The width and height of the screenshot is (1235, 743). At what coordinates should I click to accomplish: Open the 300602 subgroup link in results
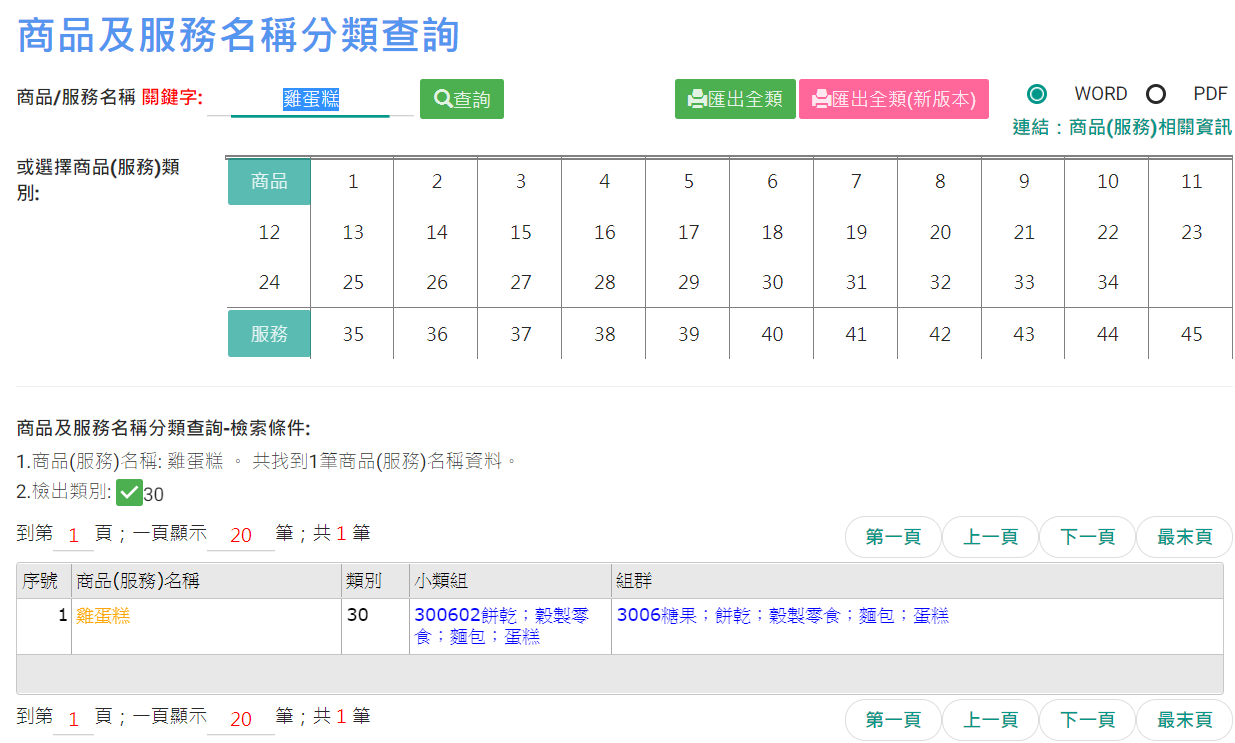point(447,616)
